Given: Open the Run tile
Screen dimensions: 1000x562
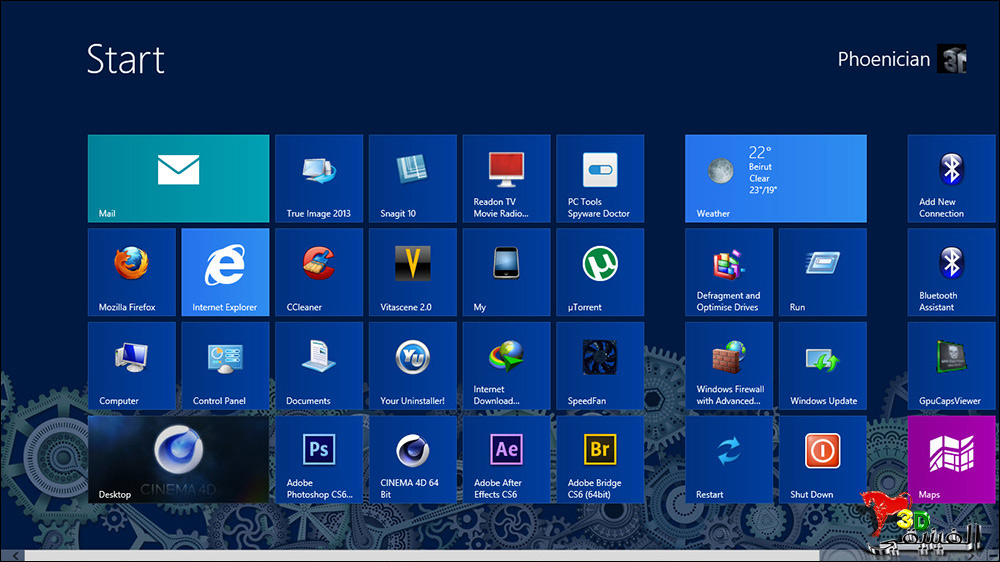Looking at the screenshot, I should click(823, 272).
